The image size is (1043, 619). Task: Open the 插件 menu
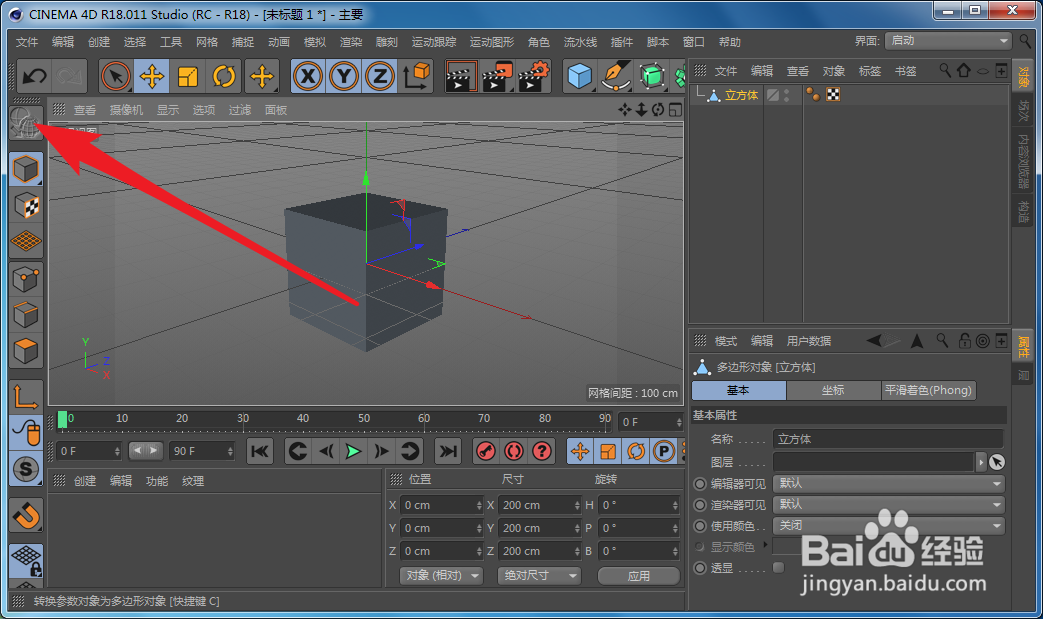[621, 42]
